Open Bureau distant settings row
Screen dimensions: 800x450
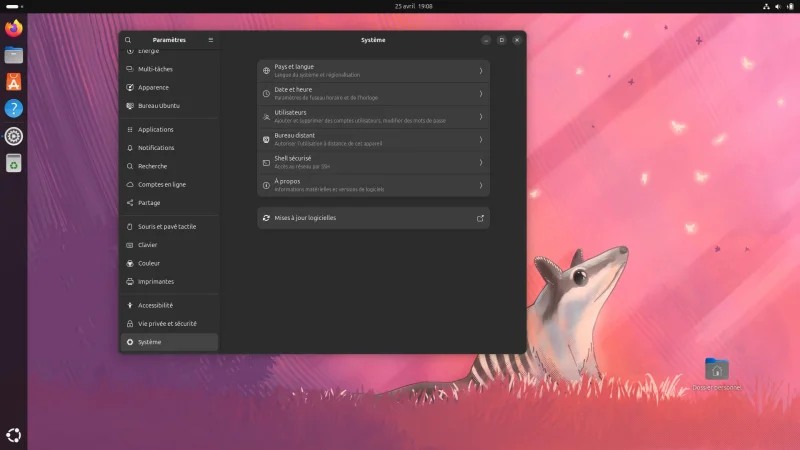[x=373, y=139]
